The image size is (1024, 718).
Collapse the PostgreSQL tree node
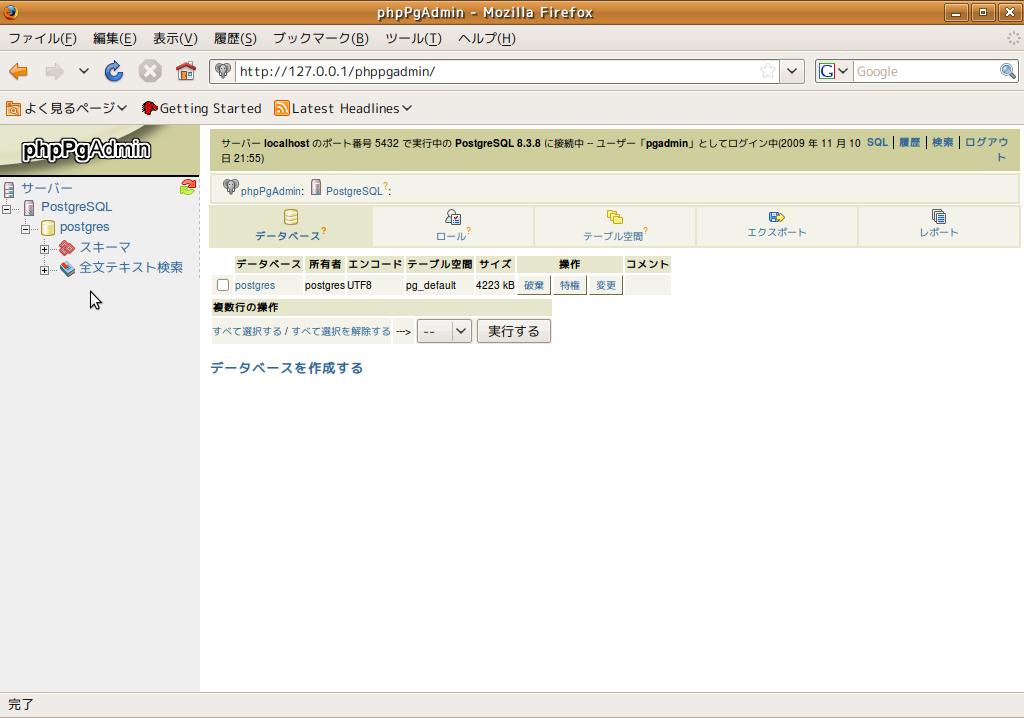tap(7, 209)
